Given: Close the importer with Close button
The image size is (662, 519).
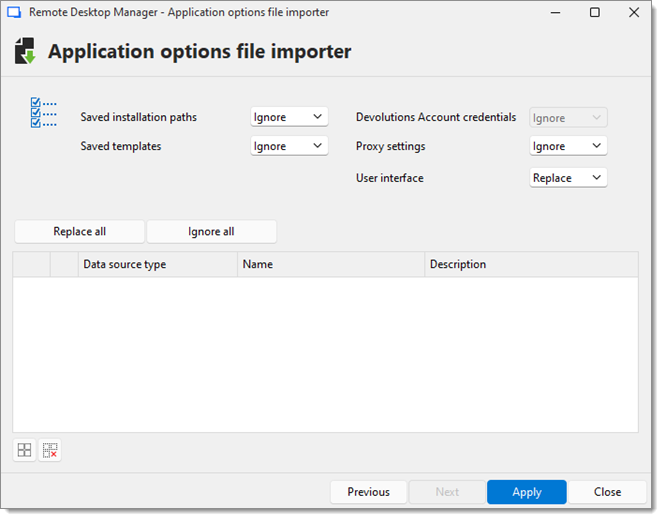Looking at the screenshot, I should click(607, 492).
